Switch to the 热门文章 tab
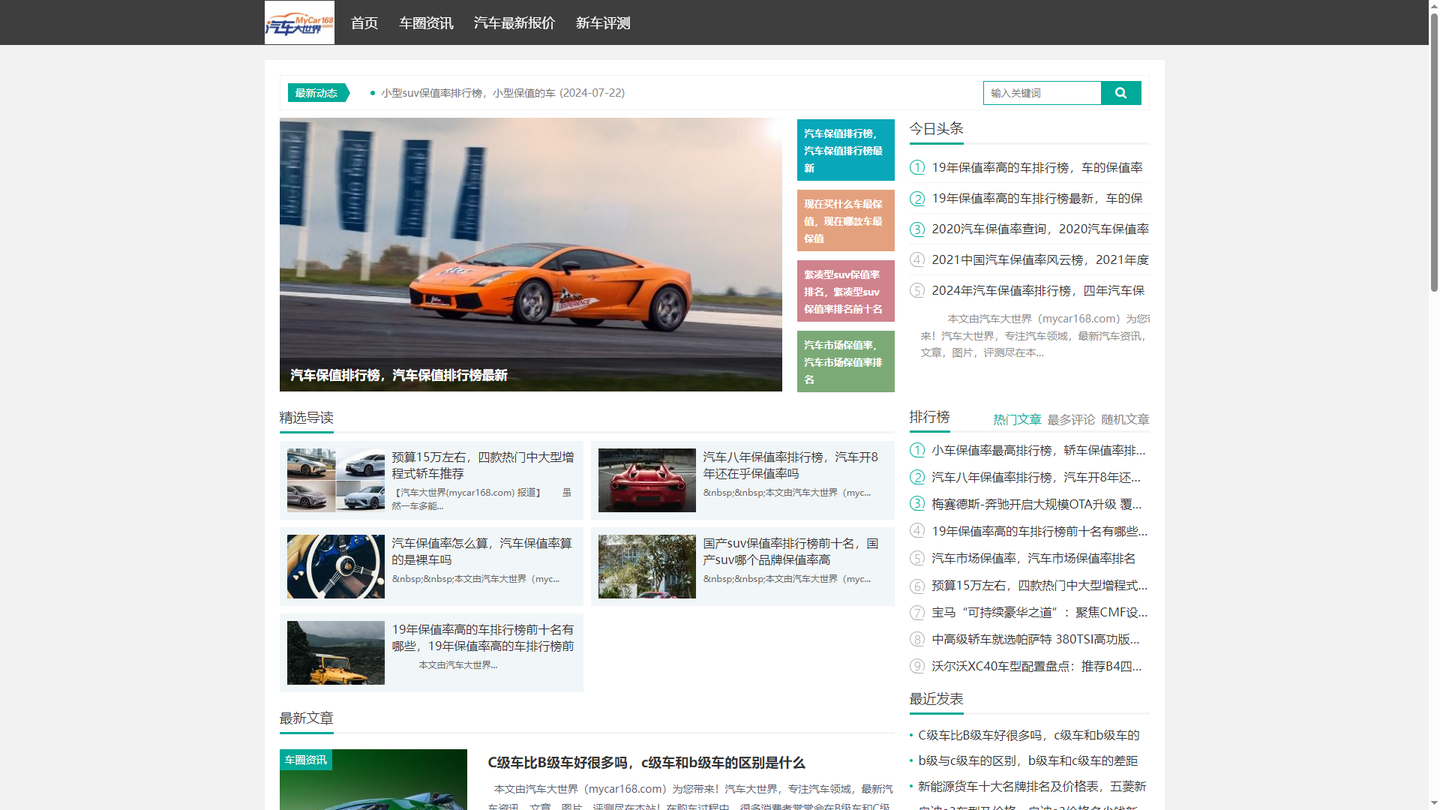This screenshot has width=1440, height=810. click(x=1017, y=420)
